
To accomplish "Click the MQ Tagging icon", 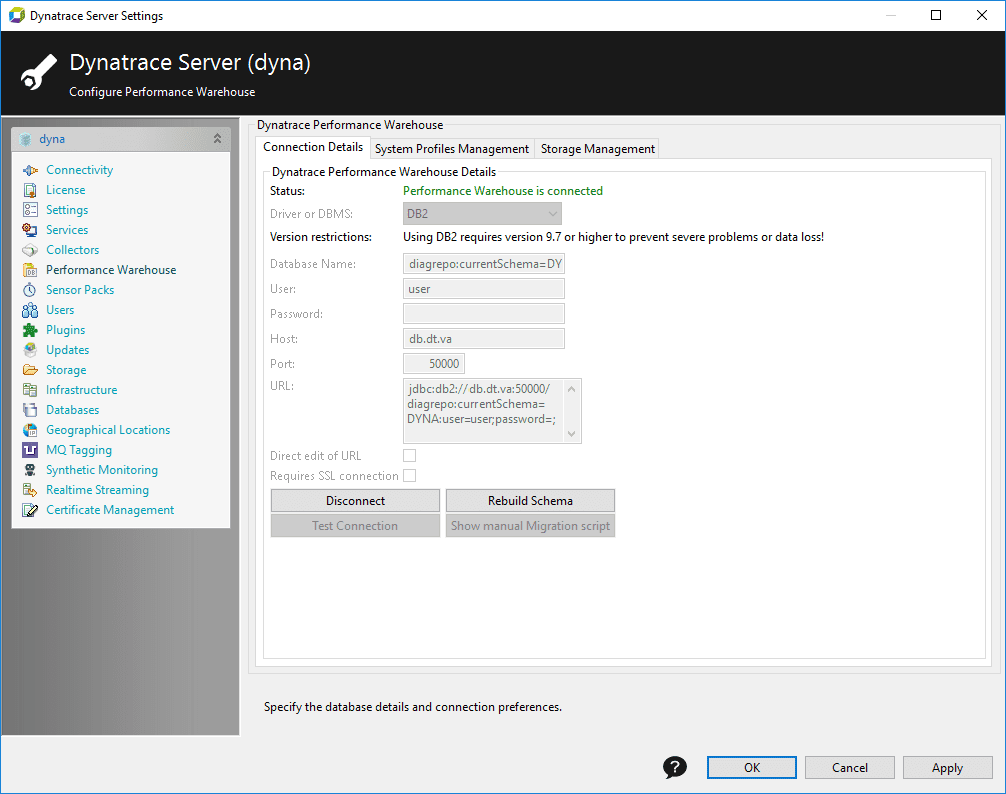I will point(30,450).
